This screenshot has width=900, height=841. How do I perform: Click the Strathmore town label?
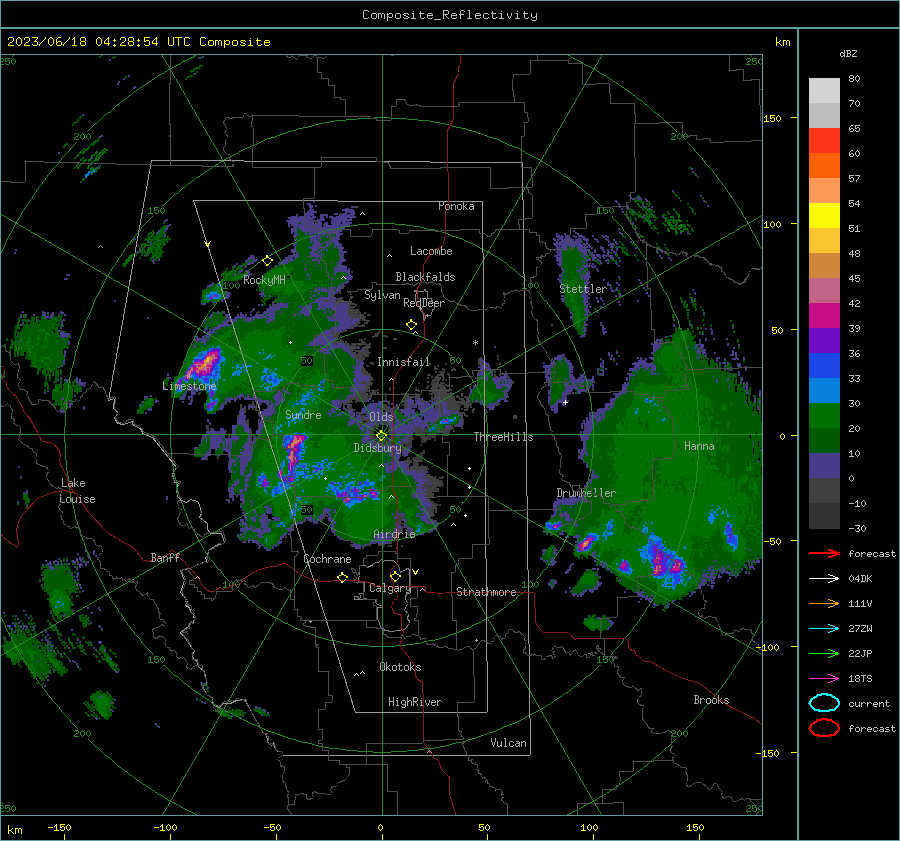coord(486,592)
